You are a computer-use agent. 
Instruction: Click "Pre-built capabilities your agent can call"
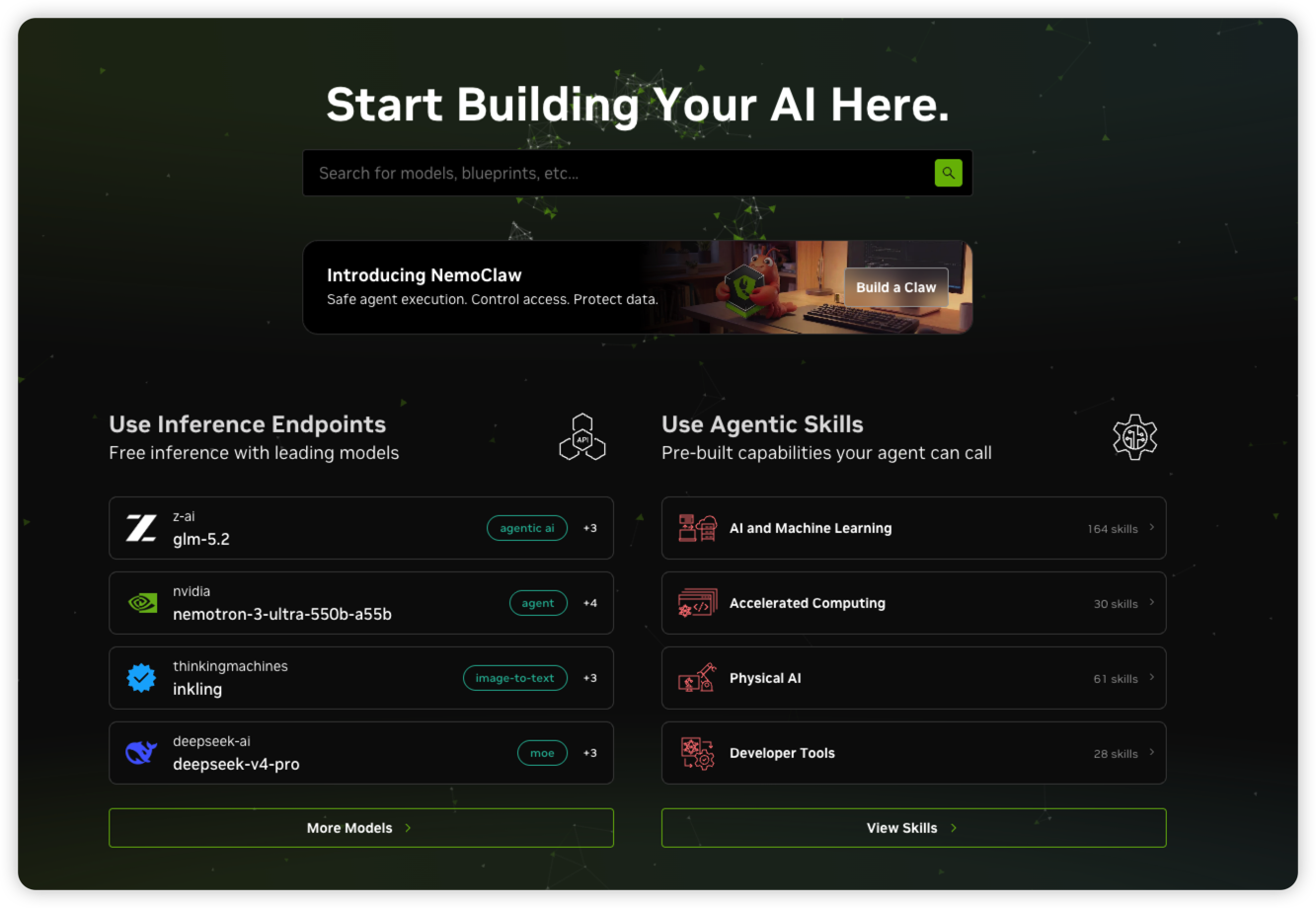pyautogui.click(x=826, y=453)
